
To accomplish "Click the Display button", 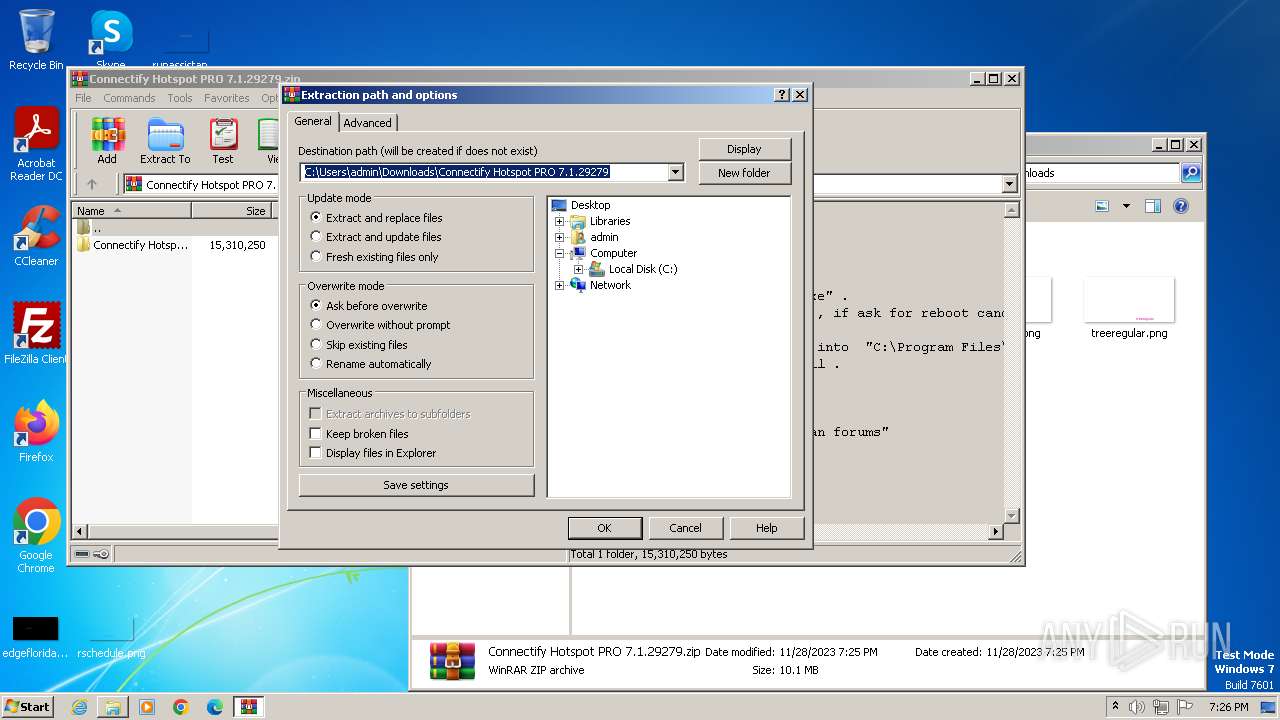I will [744, 149].
